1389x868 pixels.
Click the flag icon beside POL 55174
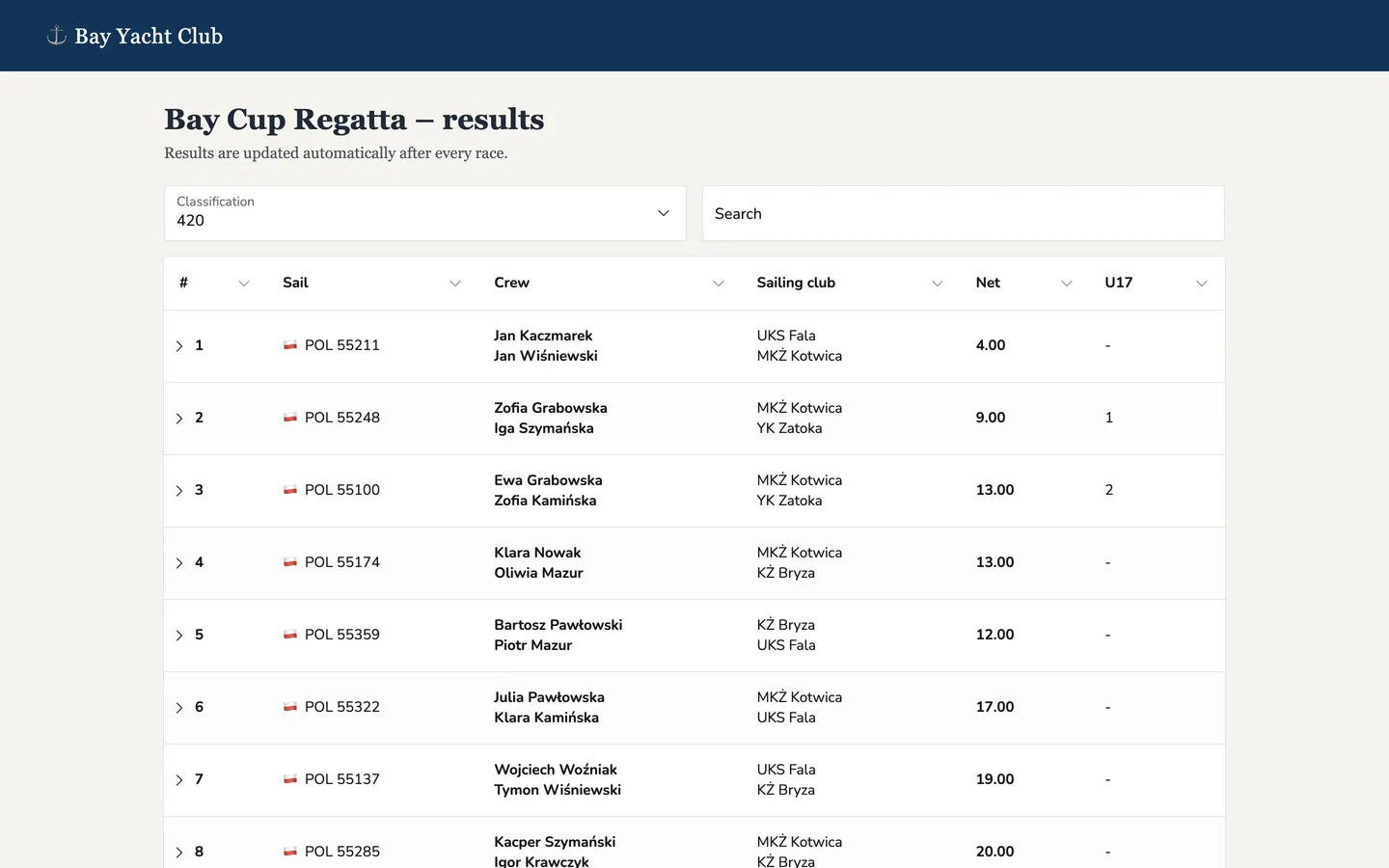[290, 562]
